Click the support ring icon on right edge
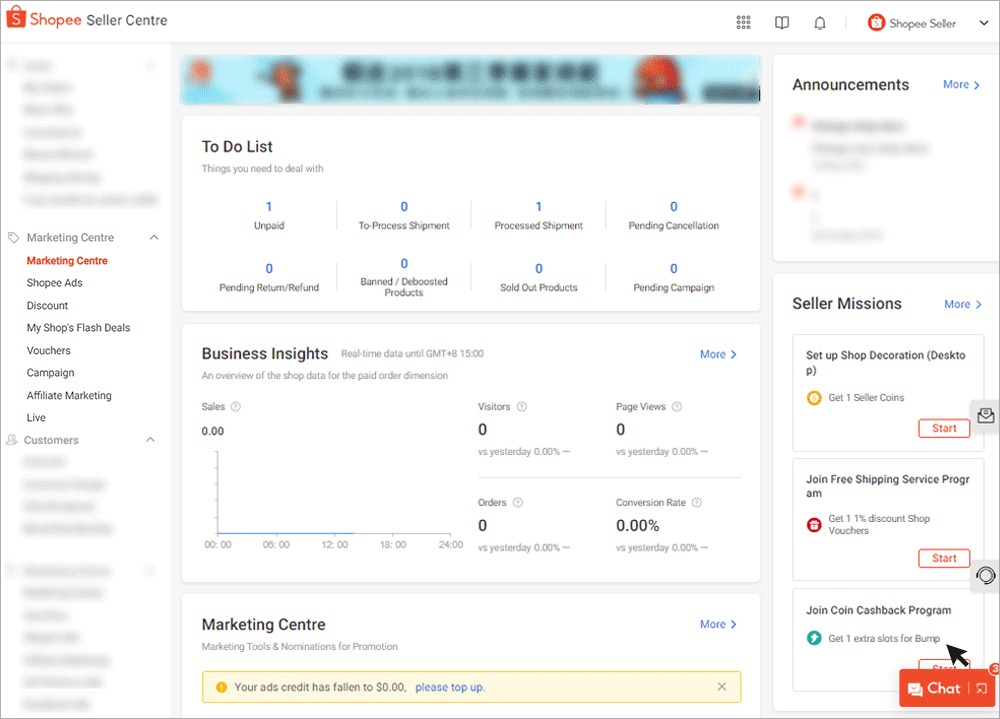Image resolution: width=1000 pixels, height=719 pixels. [986, 575]
